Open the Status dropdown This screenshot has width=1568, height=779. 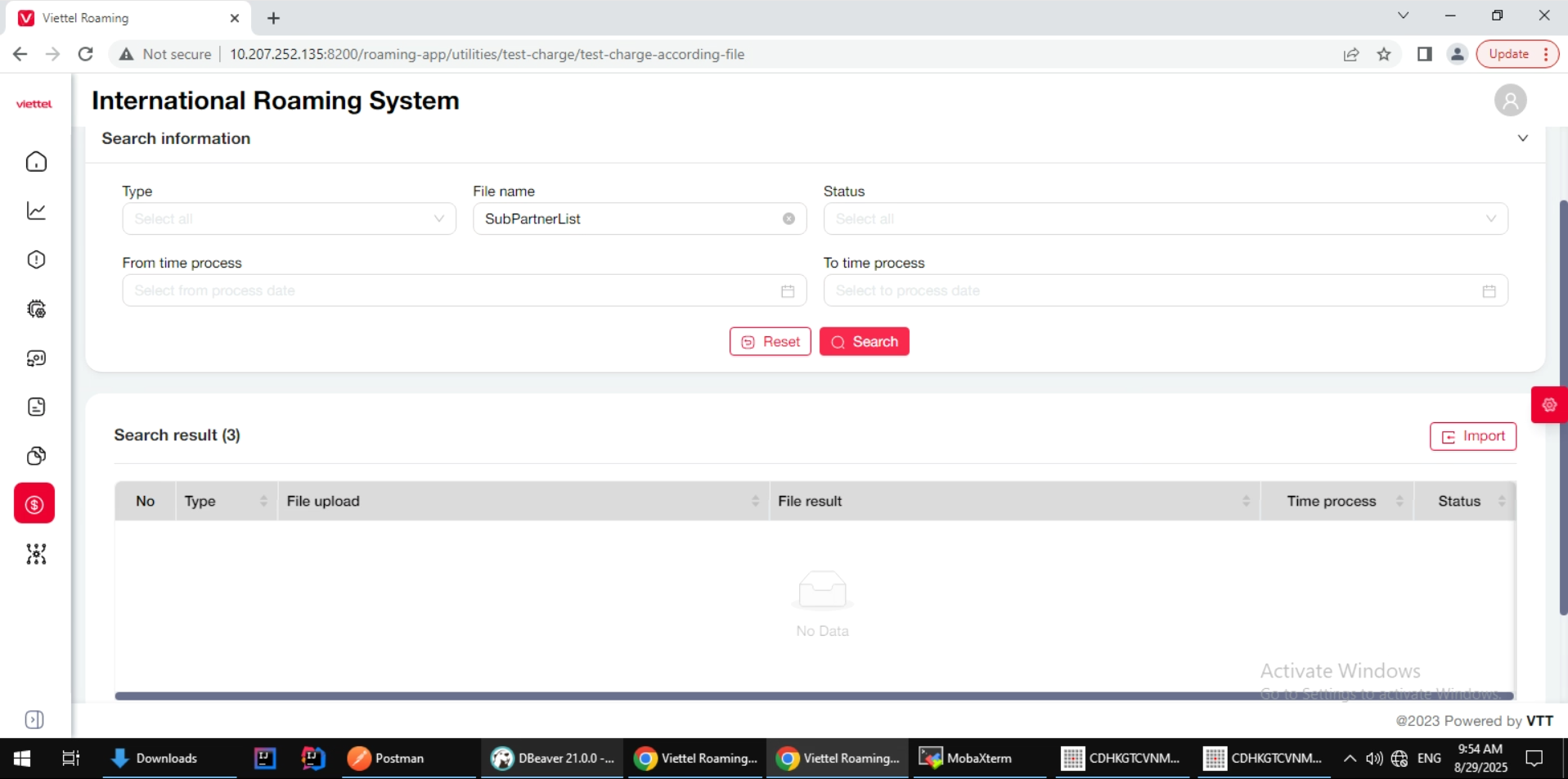(1165, 219)
